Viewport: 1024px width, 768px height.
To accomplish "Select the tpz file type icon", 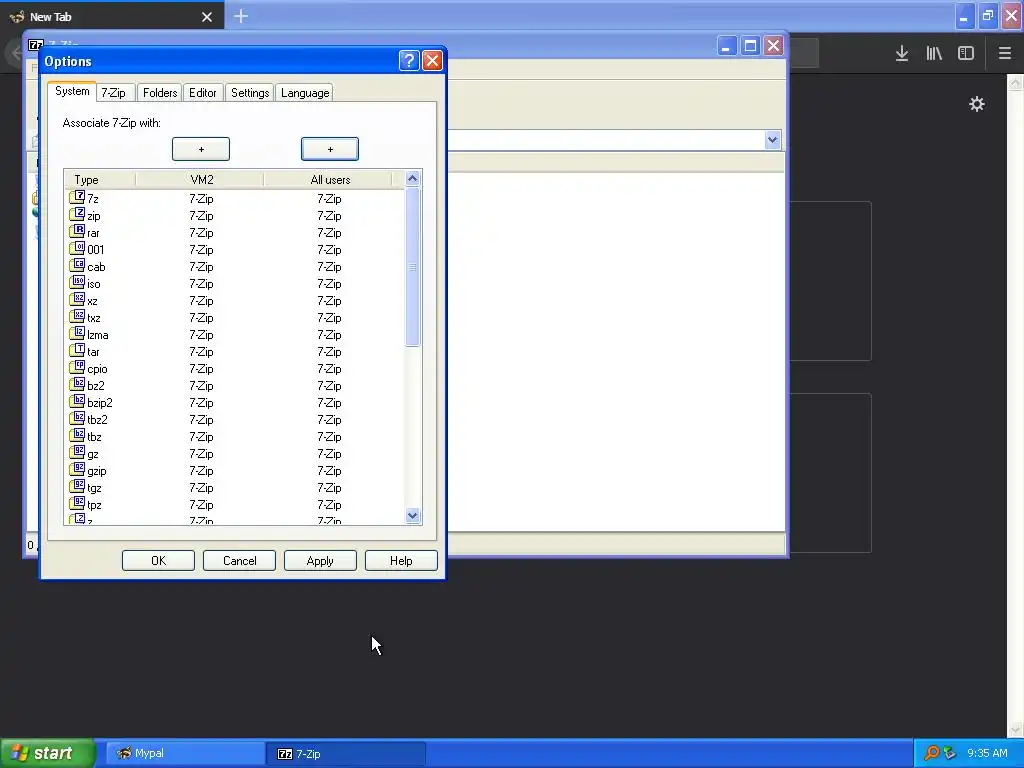I will pyautogui.click(x=77, y=502).
